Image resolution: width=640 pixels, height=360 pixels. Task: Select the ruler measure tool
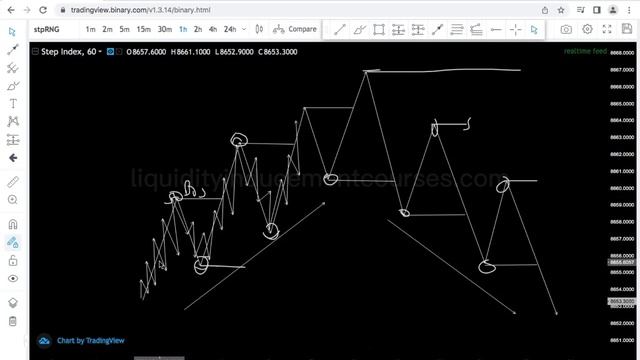point(13,182)
